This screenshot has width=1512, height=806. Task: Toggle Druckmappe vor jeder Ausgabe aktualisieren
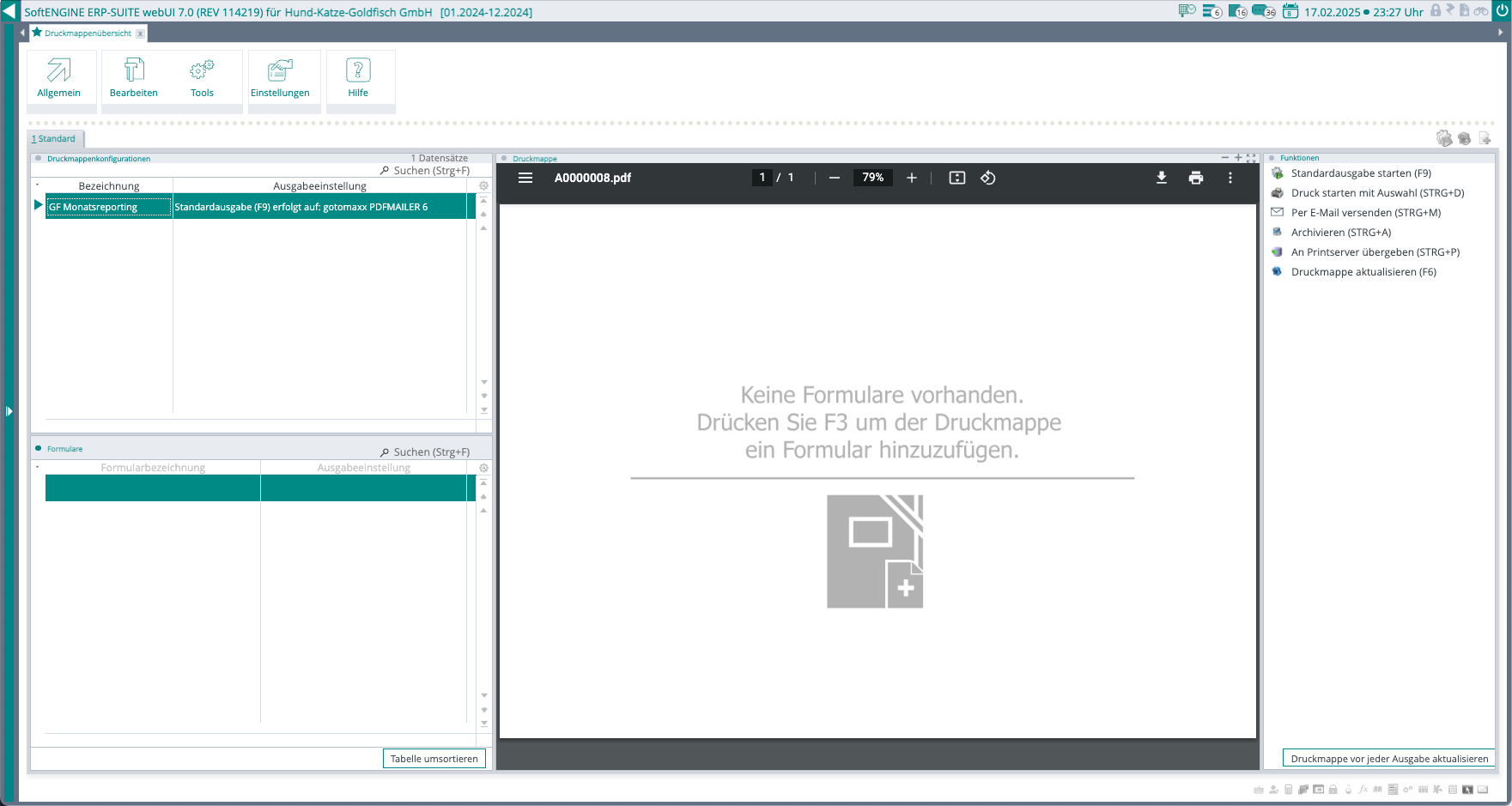tap(1388, 759)
